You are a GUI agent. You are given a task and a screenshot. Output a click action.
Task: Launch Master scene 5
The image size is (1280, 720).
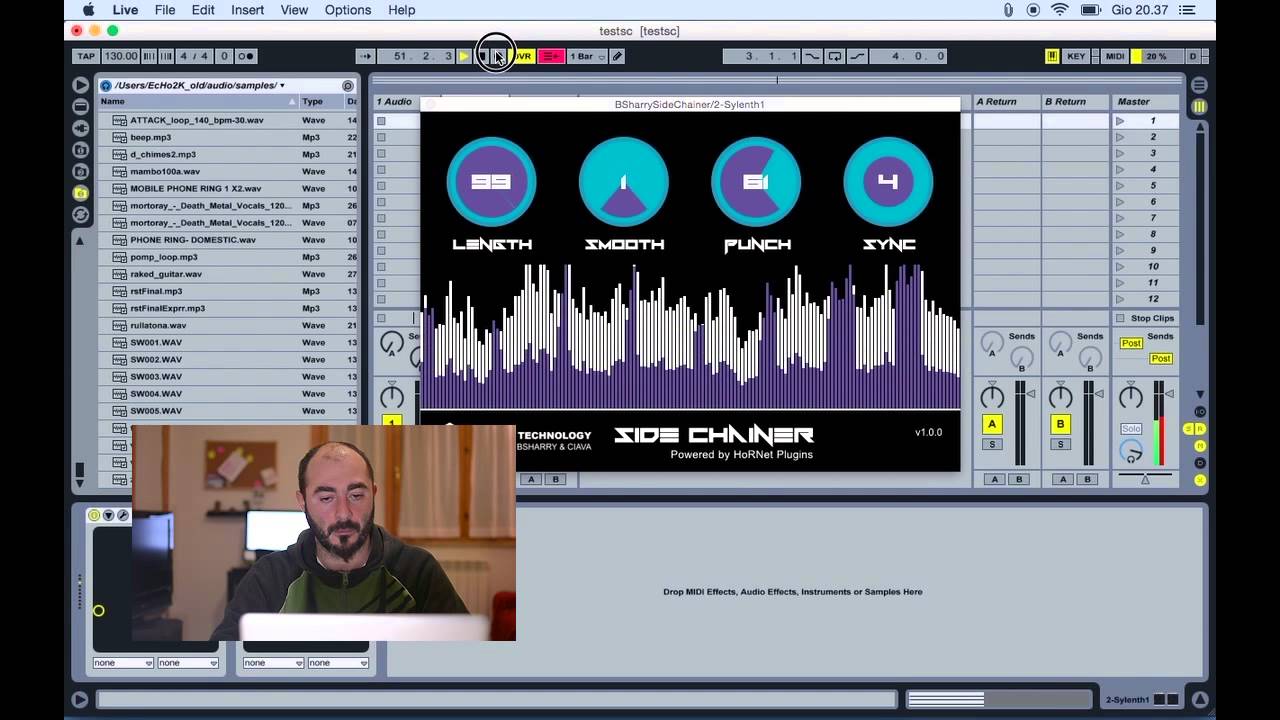click(x=1120, y=186)
